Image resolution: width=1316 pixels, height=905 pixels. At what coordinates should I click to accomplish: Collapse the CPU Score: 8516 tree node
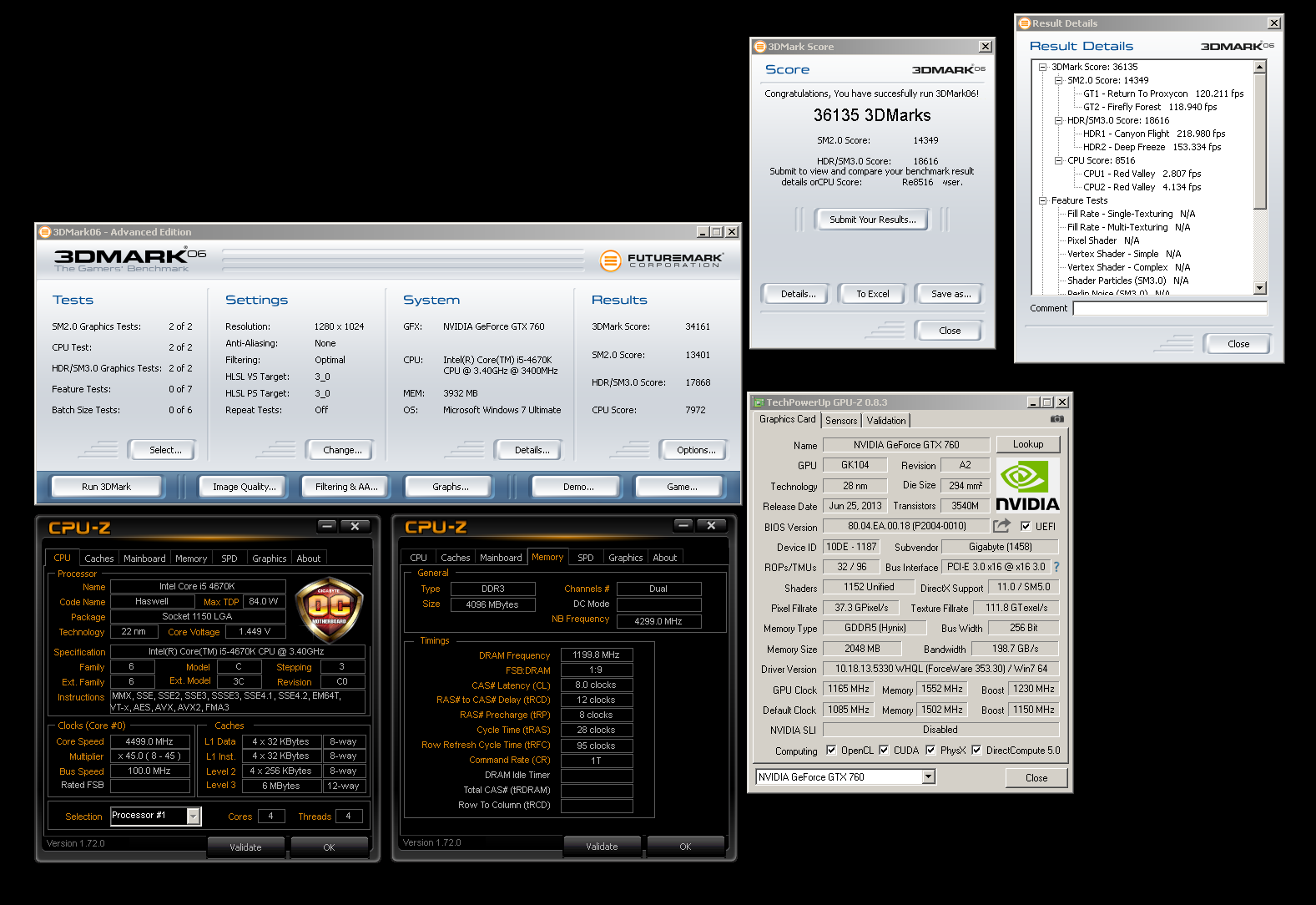[1058, 160]
